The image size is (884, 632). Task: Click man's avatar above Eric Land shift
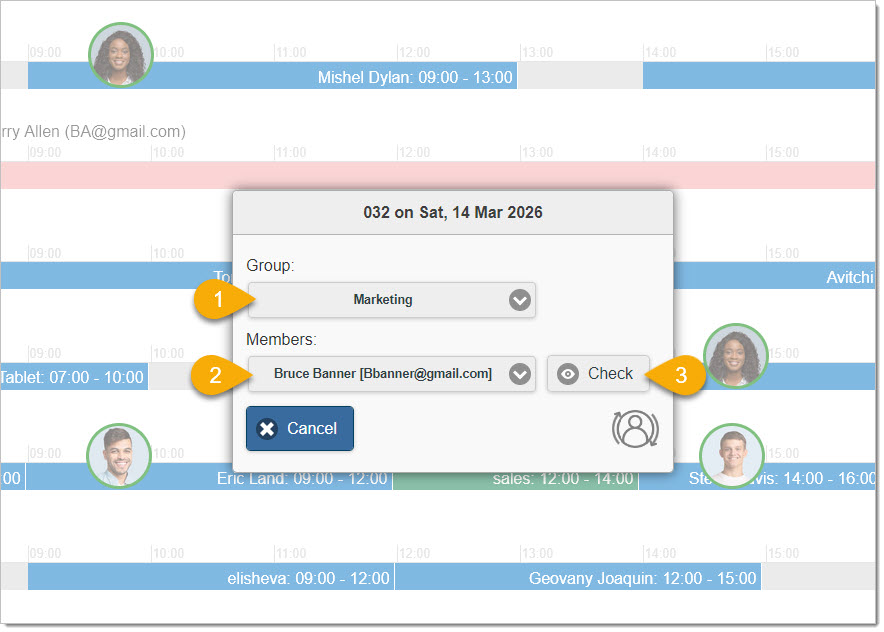tap(119, 455)
